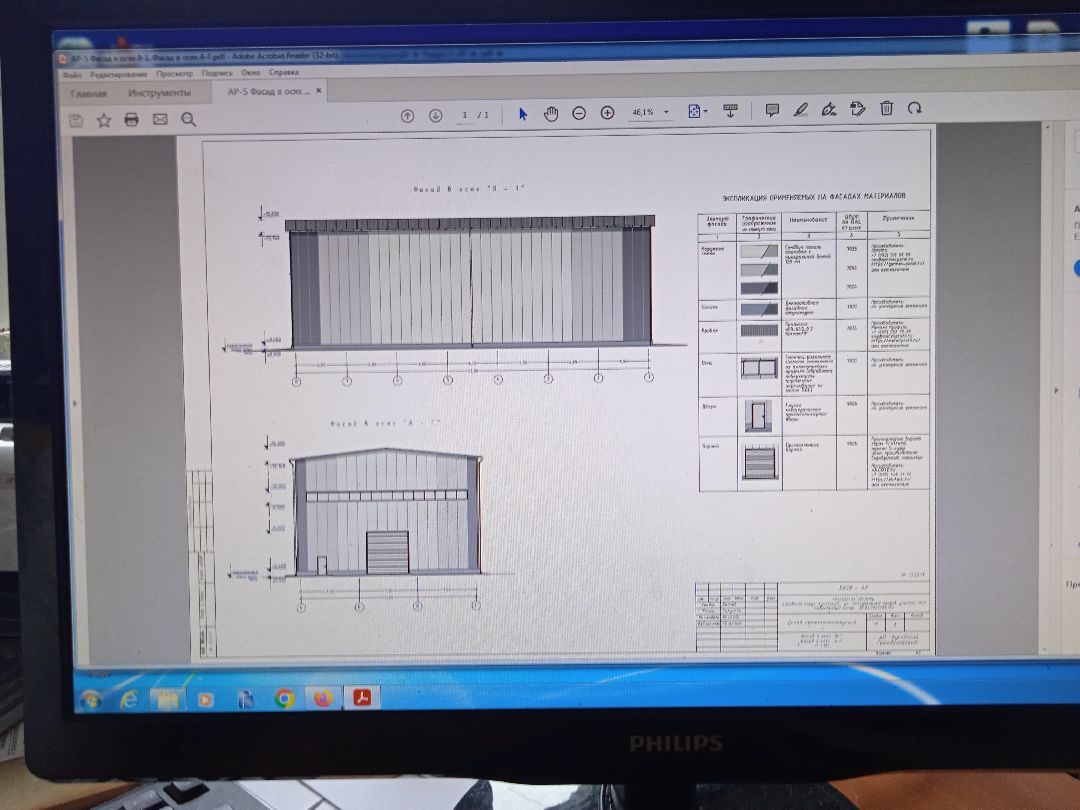Bookmark the document with the star icon

tap(103, 120)
